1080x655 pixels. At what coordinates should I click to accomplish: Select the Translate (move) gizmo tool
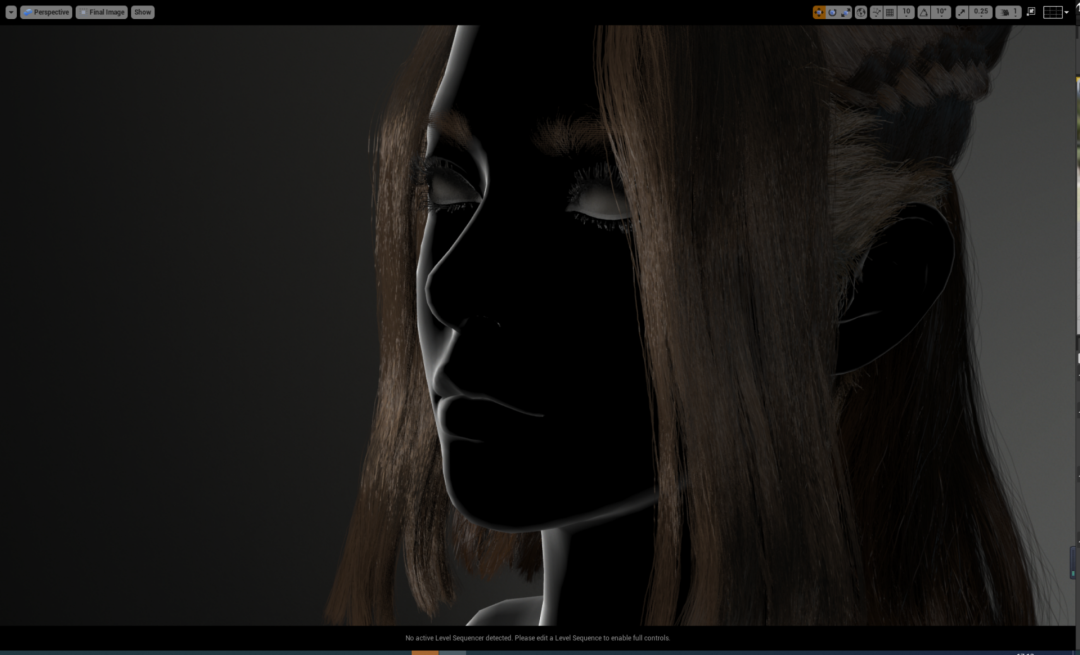[x=819, y=12]
